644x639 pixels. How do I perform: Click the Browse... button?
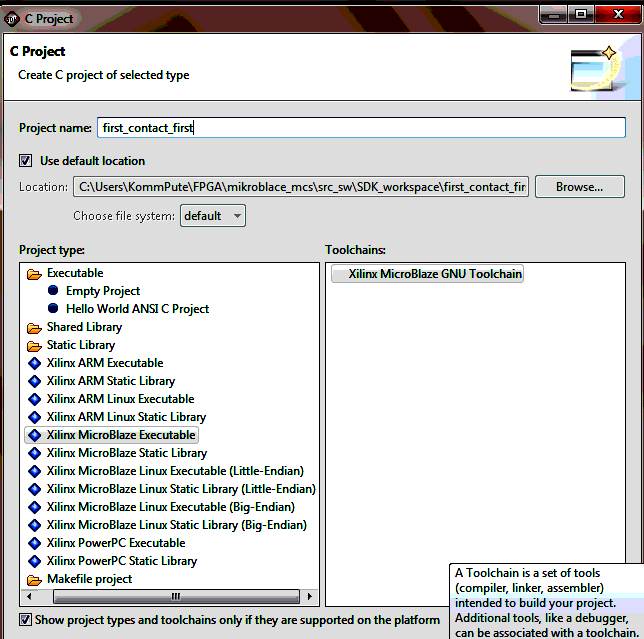point(580,187)
